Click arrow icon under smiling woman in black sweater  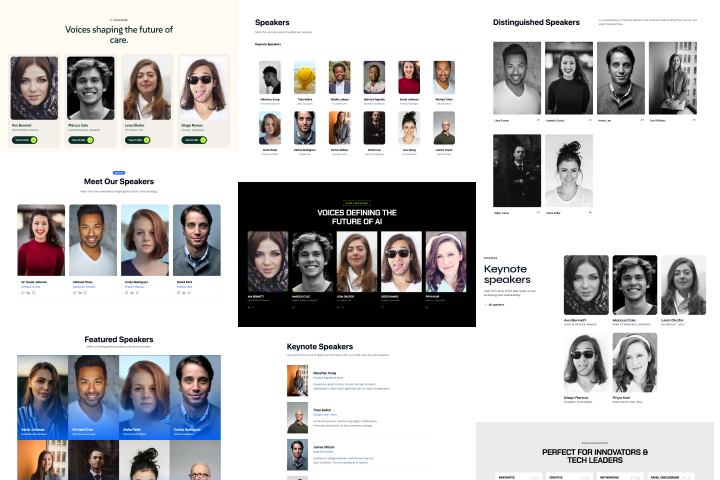590,120
